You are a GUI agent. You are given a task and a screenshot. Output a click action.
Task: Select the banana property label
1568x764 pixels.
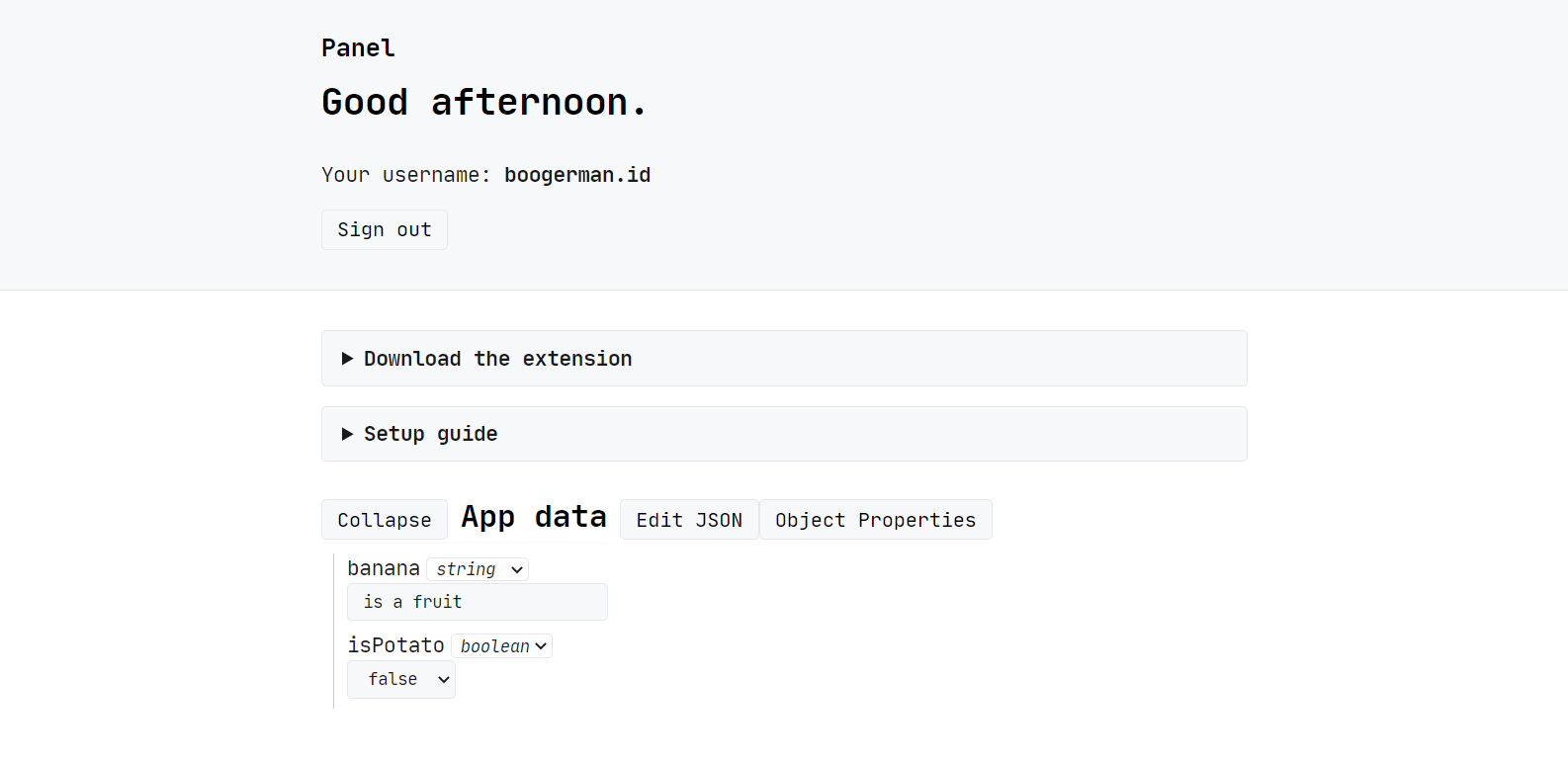point(384,567)
